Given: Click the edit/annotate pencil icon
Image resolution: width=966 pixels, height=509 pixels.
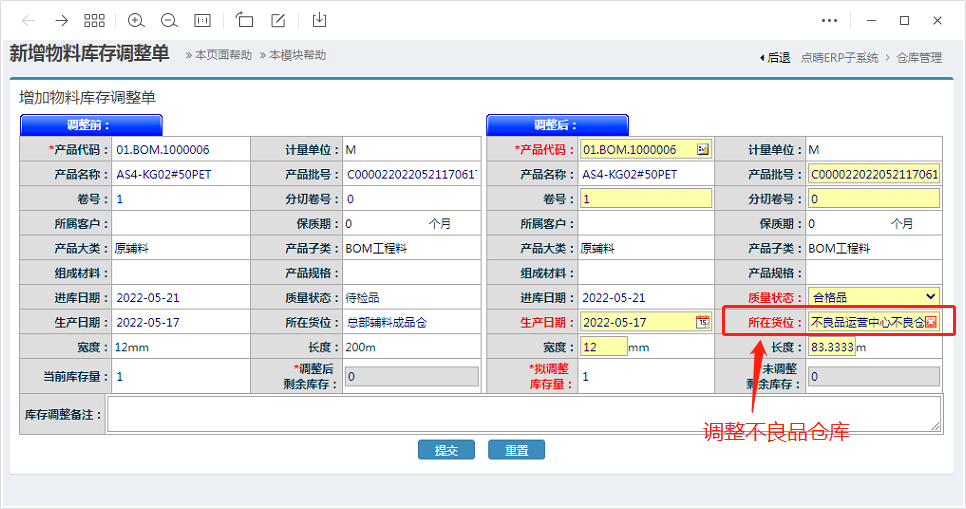Looking at the screenshot, I should point(278,20).
